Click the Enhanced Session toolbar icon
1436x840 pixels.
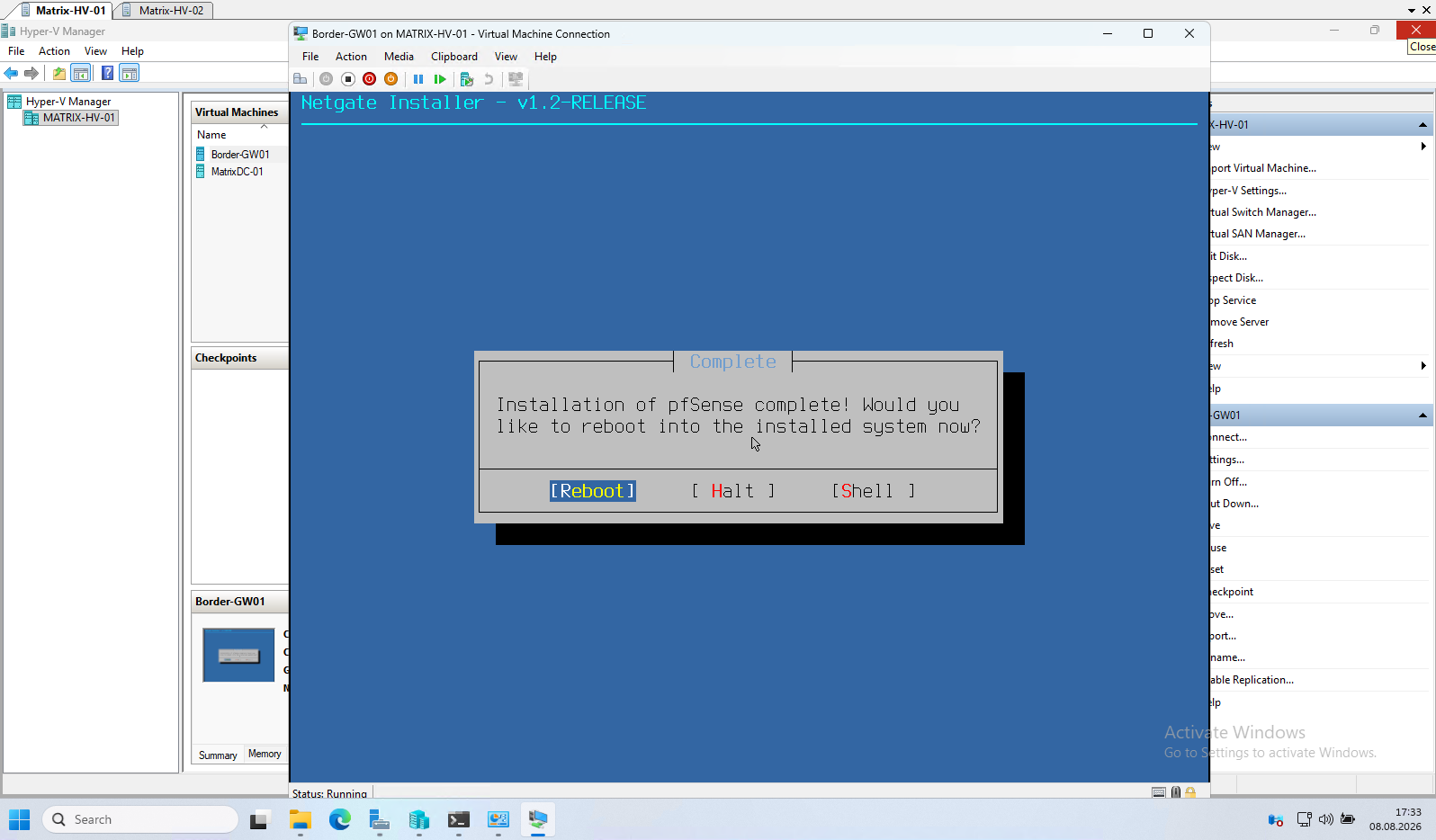pyautogui.click(x=516, y=79)
